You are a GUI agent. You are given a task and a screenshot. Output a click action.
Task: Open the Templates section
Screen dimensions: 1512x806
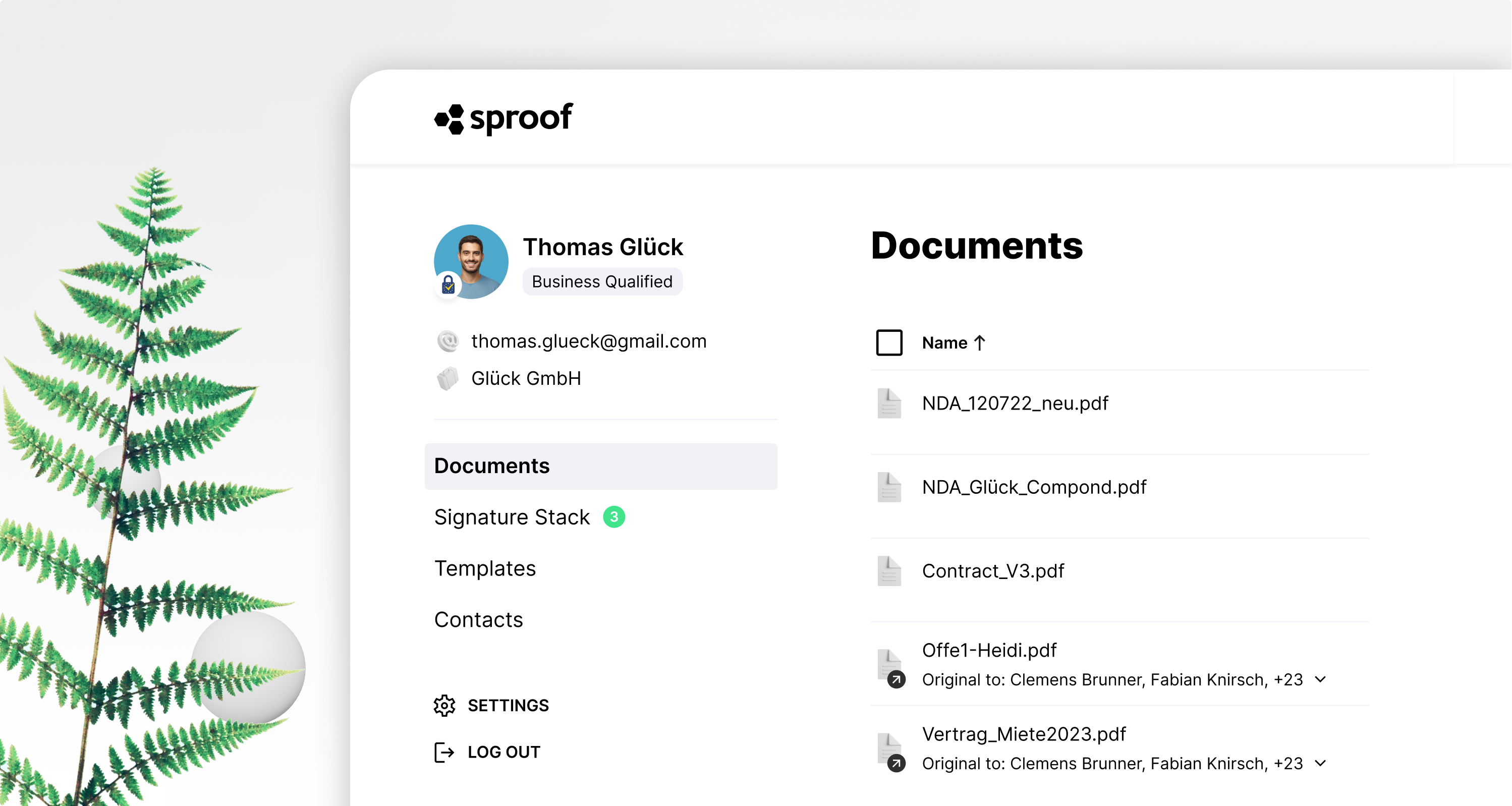(484, 568)
